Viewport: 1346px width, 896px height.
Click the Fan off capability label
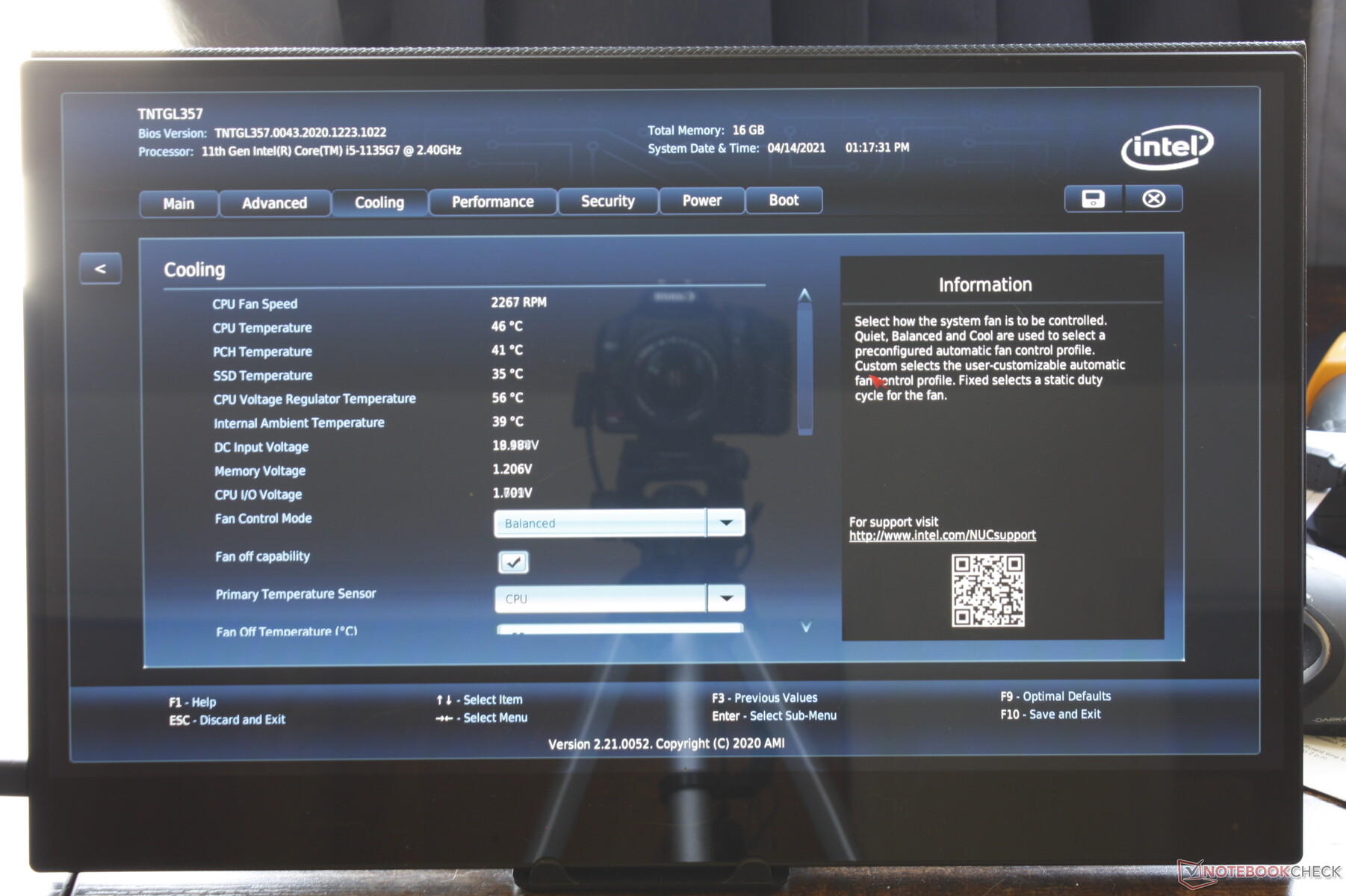point(262,556)
